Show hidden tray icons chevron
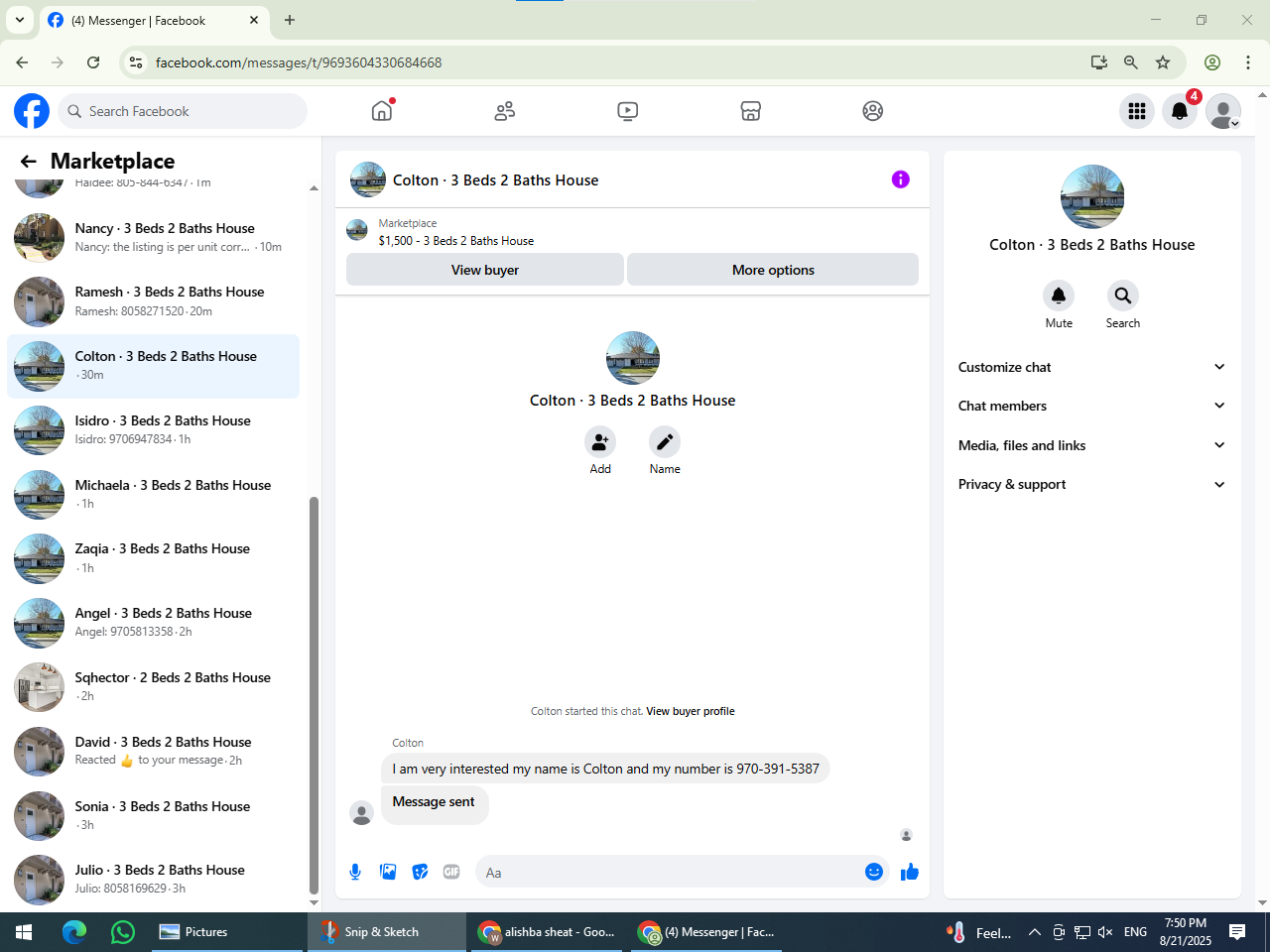This screenshot has height=952, width=1270. pos(1034,932)
